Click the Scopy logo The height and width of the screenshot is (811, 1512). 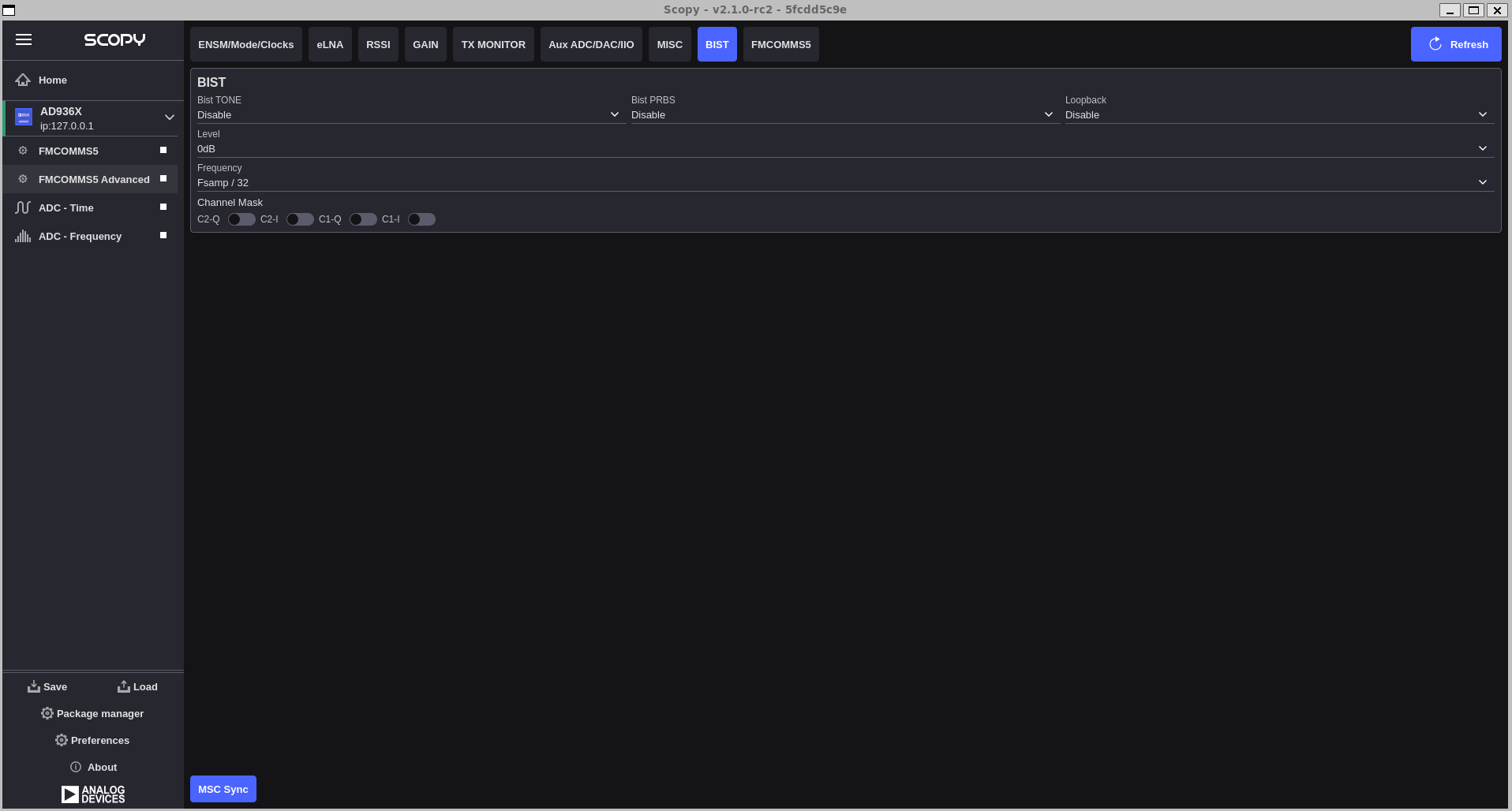click(114, 39)
